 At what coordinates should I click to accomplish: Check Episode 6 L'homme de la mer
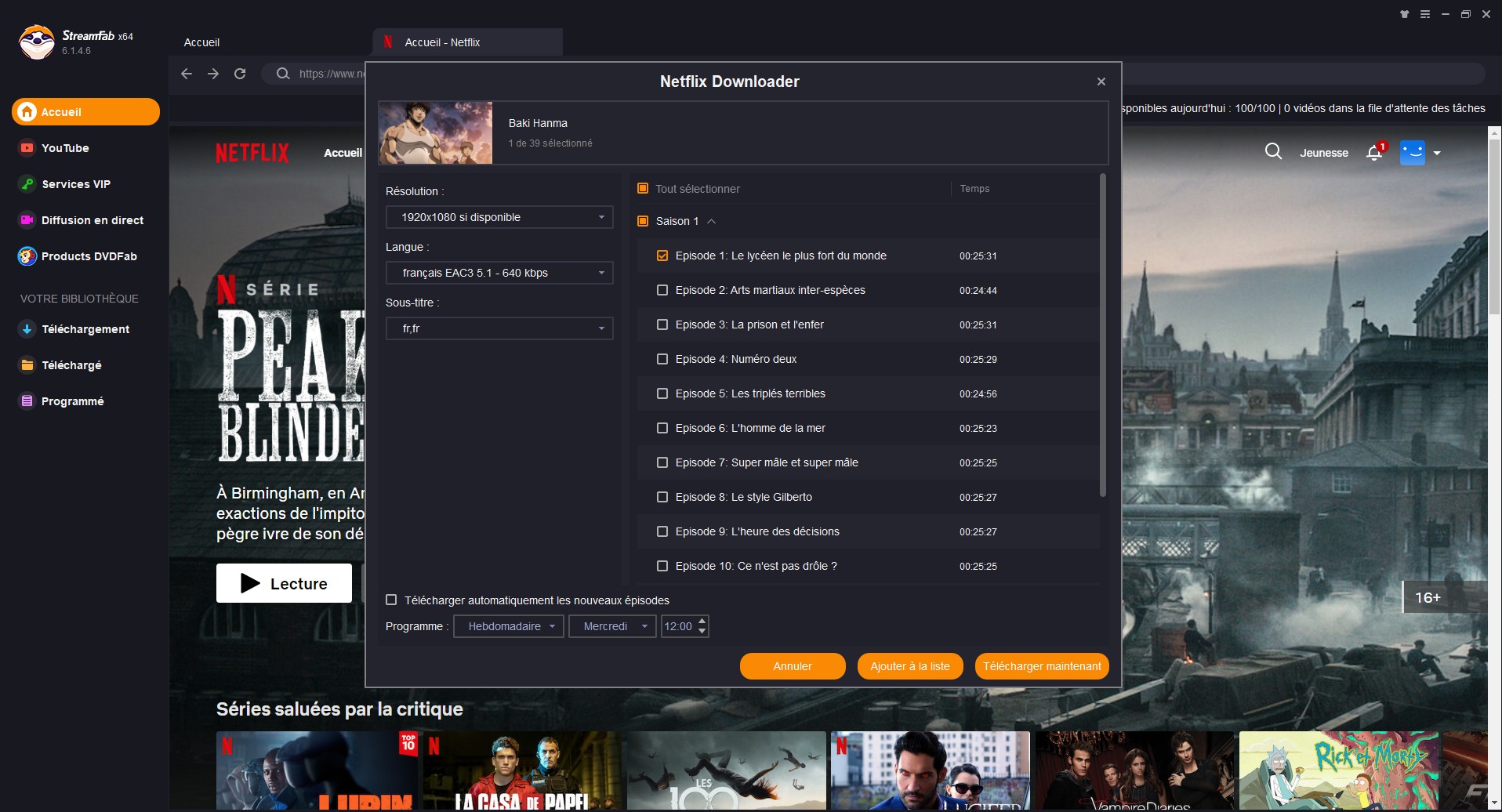662,428
